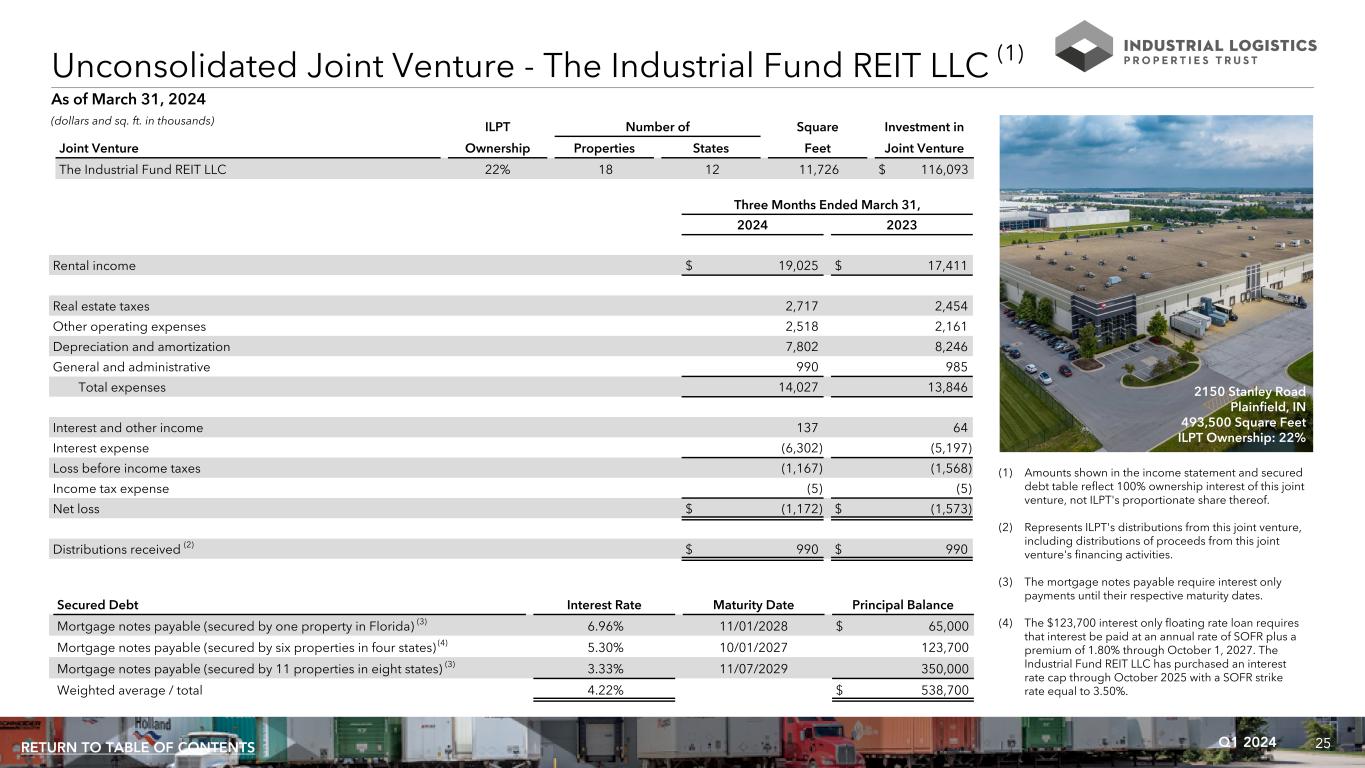Viewport: 1365px width, 768px height.
Task: Click the 2024 column header
Action: (752, 225)
